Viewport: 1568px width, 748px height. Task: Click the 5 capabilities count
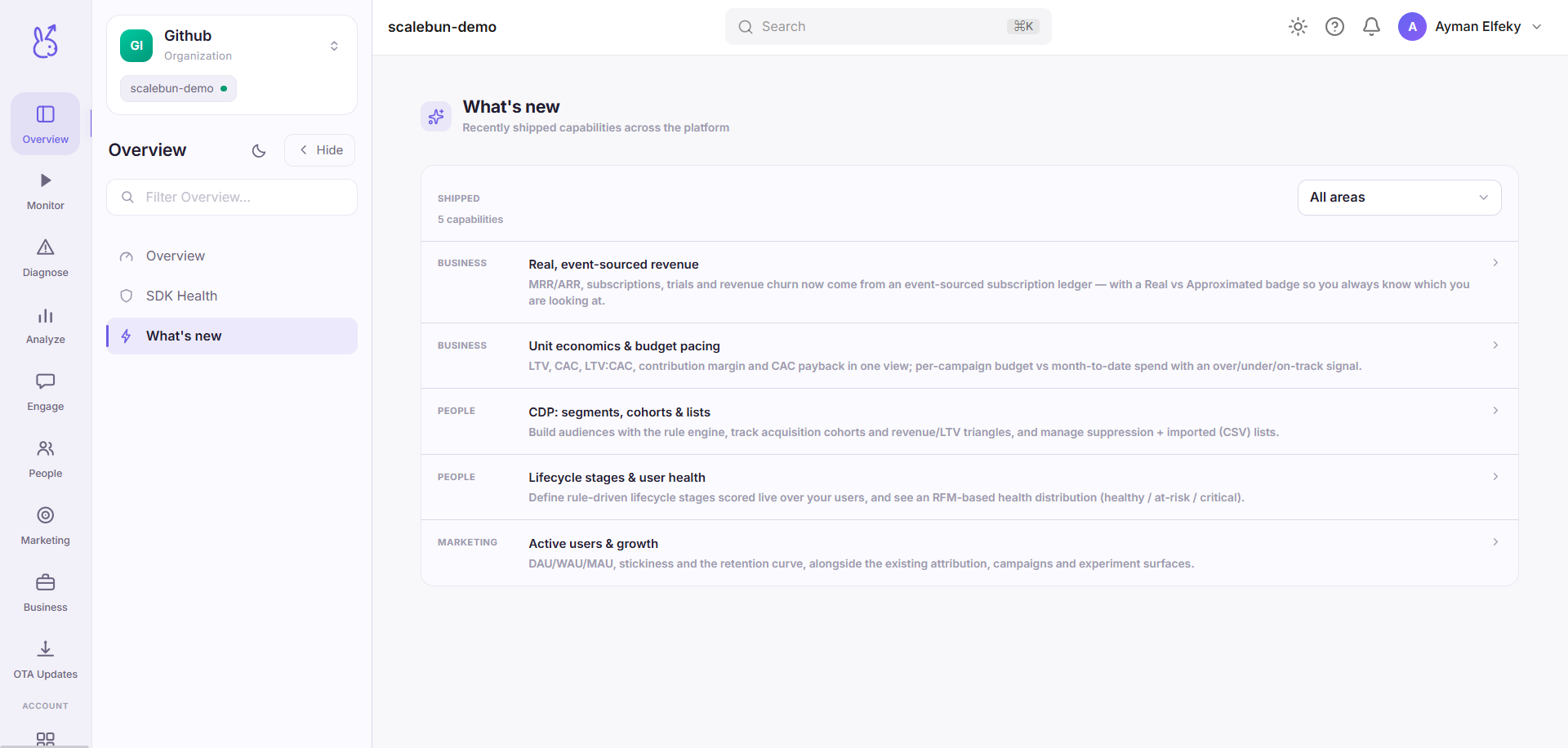point(470,220)
